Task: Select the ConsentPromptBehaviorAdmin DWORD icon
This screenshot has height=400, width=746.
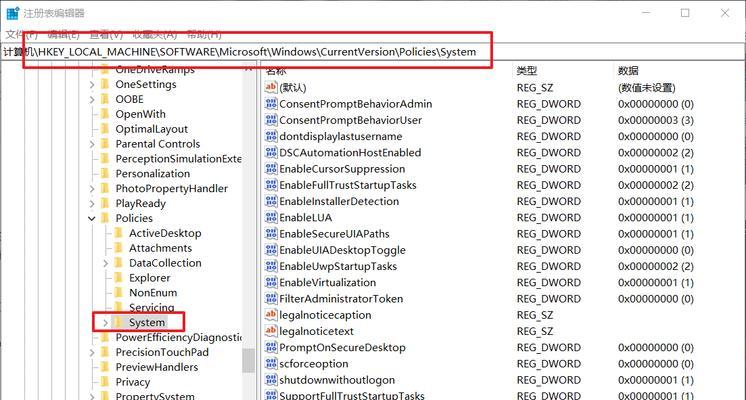Action: [271, 103]
